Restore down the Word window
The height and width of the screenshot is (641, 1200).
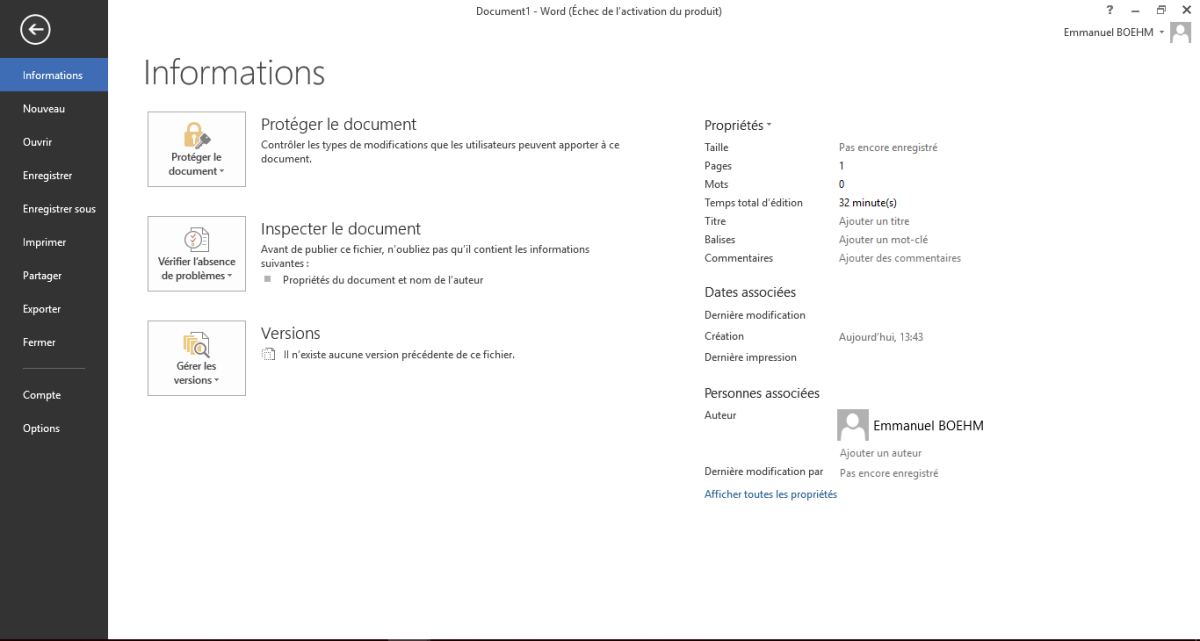coord(1161,10)
